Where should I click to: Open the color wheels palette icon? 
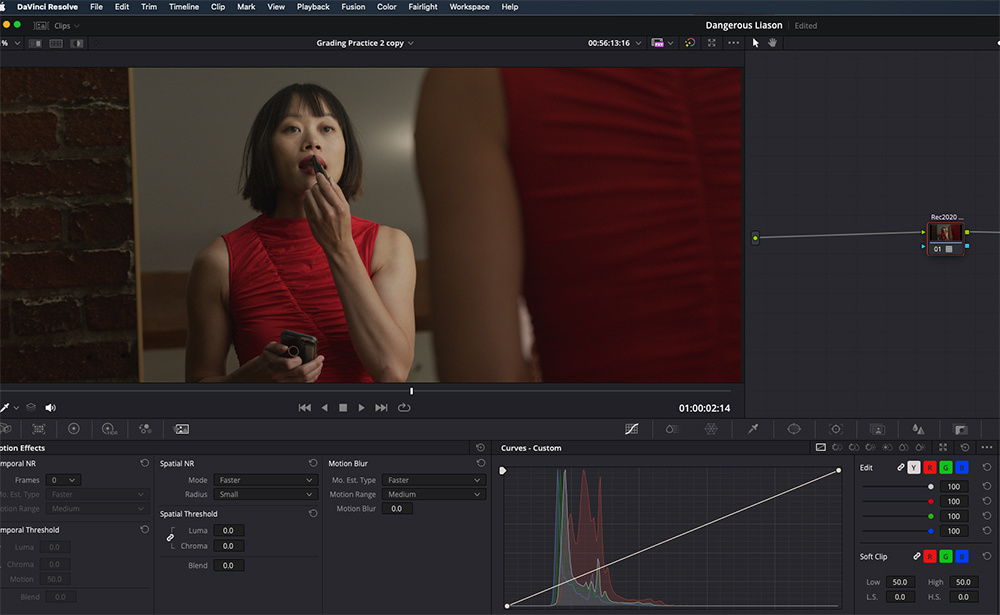point(74,429)
